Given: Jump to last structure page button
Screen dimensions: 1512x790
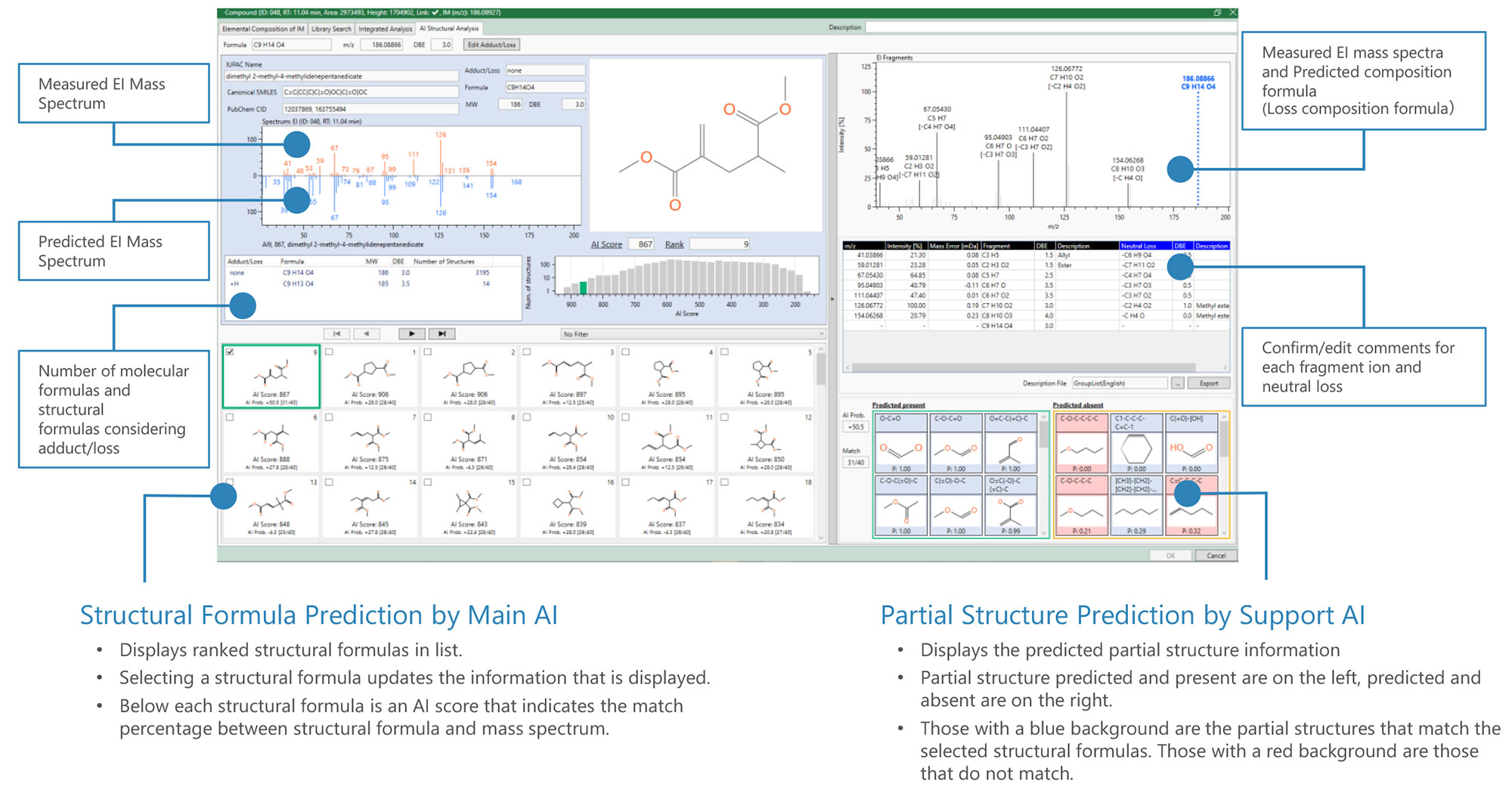Looking at the screenshot, I should click(x=442, y=333).
